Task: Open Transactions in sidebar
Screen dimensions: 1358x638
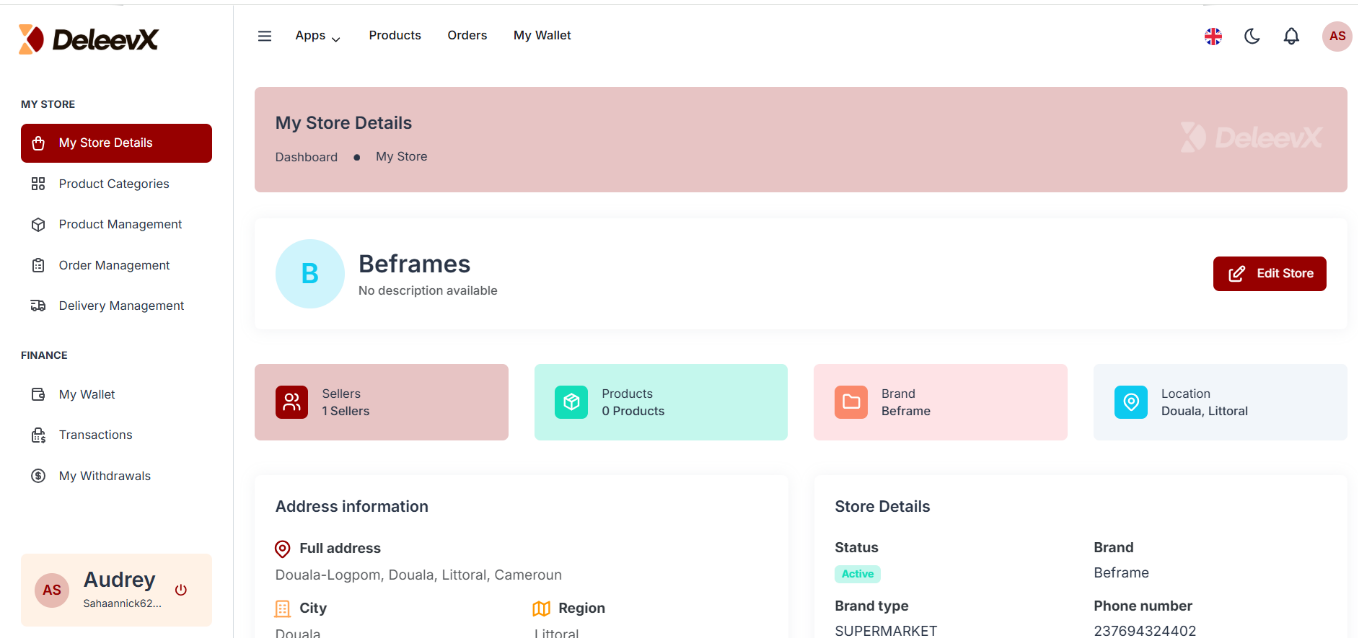Action: click(116, 435)
